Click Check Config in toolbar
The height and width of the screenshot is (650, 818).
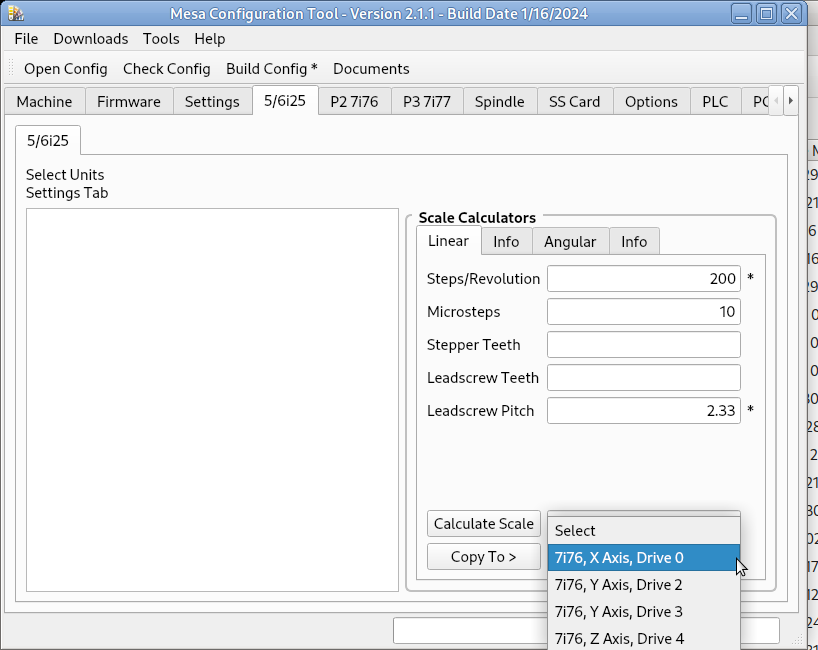(x=167, y=69)
